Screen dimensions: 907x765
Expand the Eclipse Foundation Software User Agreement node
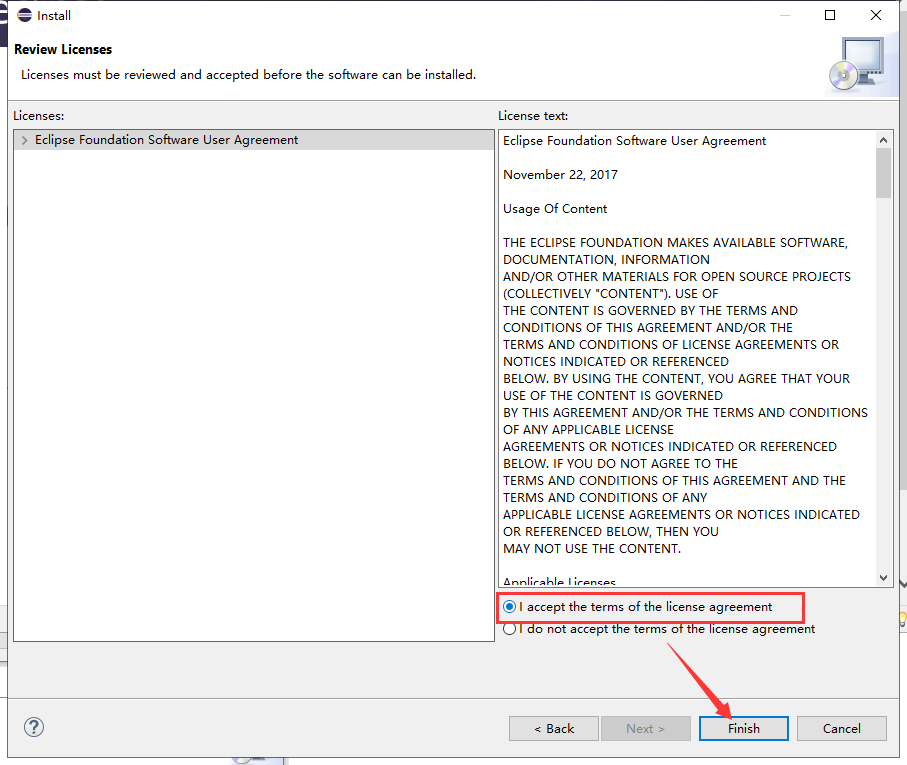point(24,141)
